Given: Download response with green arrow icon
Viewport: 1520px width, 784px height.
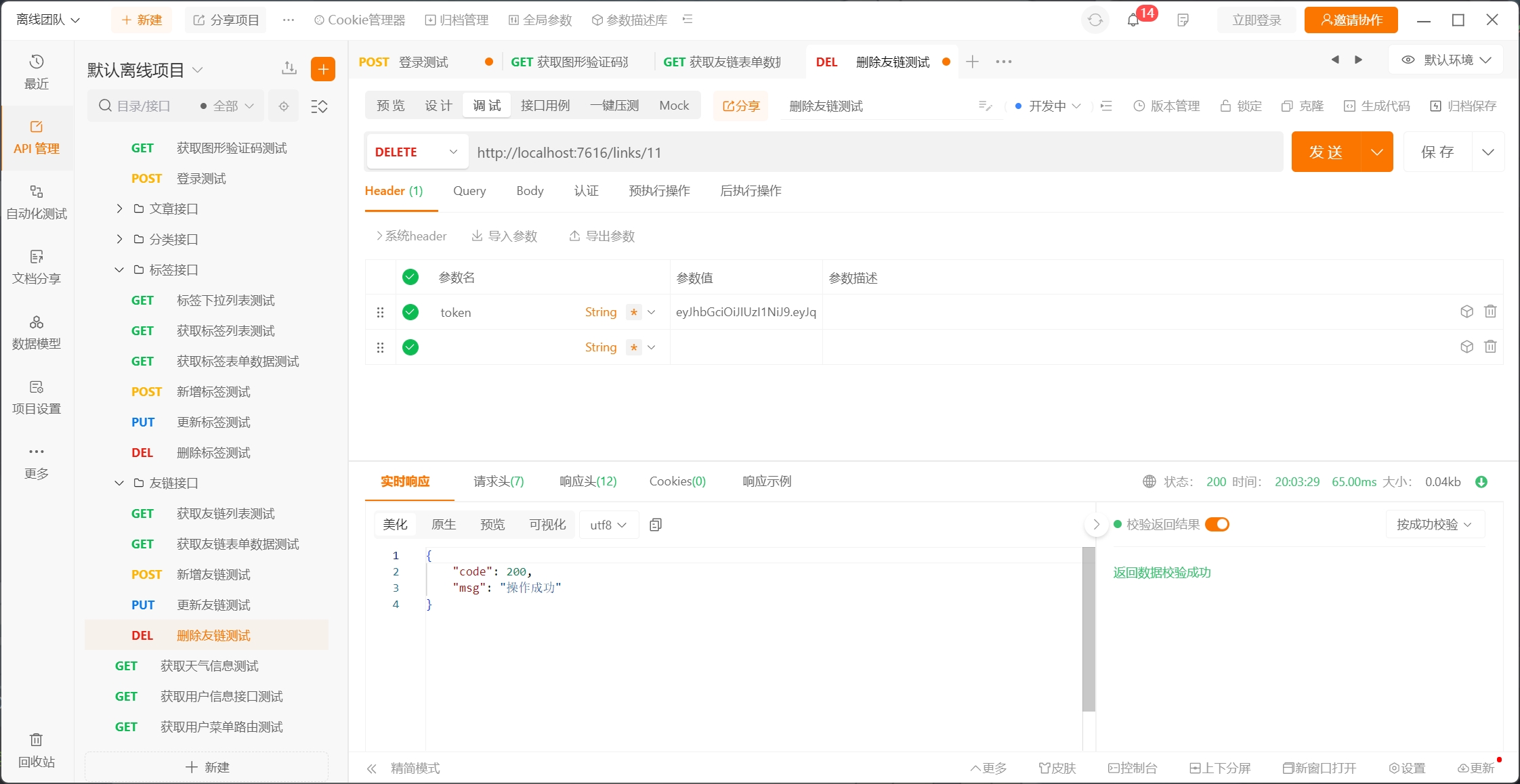Looking at the screenshot, I should (x=1481, y=482).
